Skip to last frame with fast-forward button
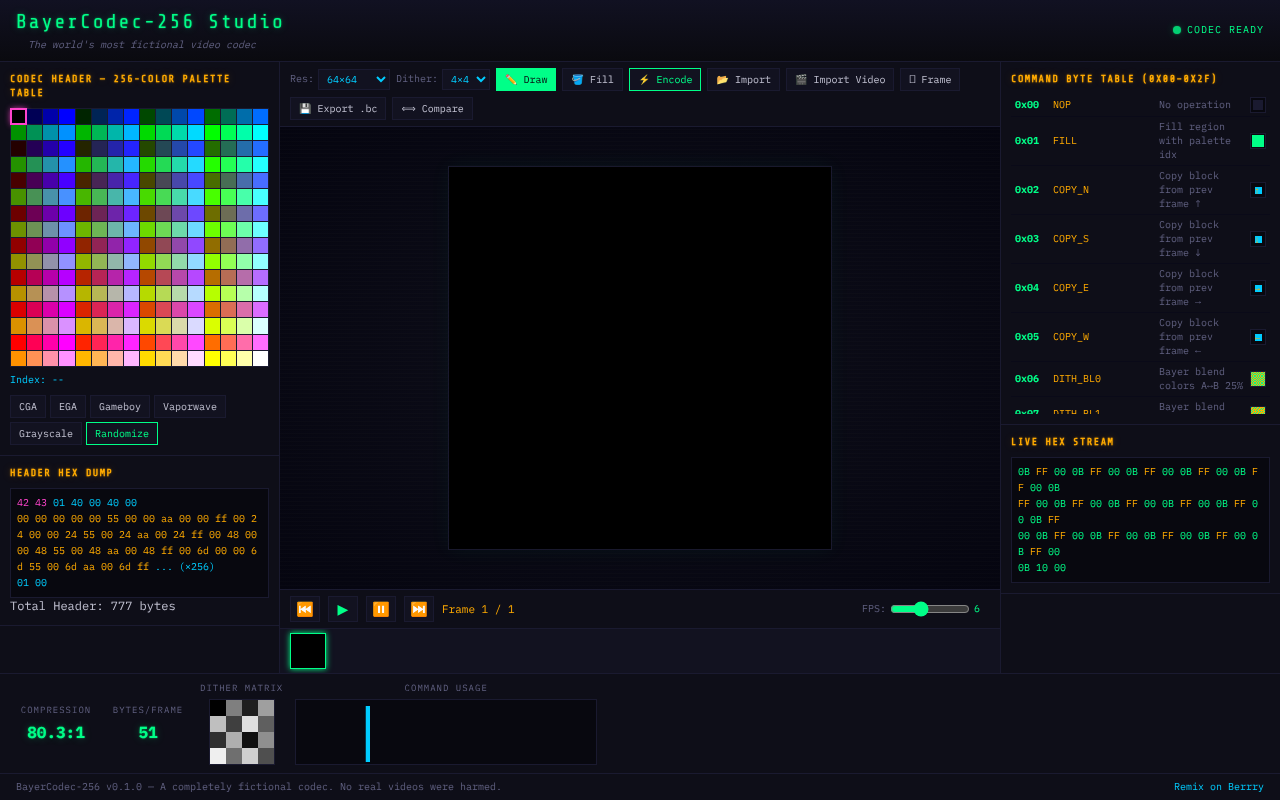1280x800 pixels. pos(419,609)
